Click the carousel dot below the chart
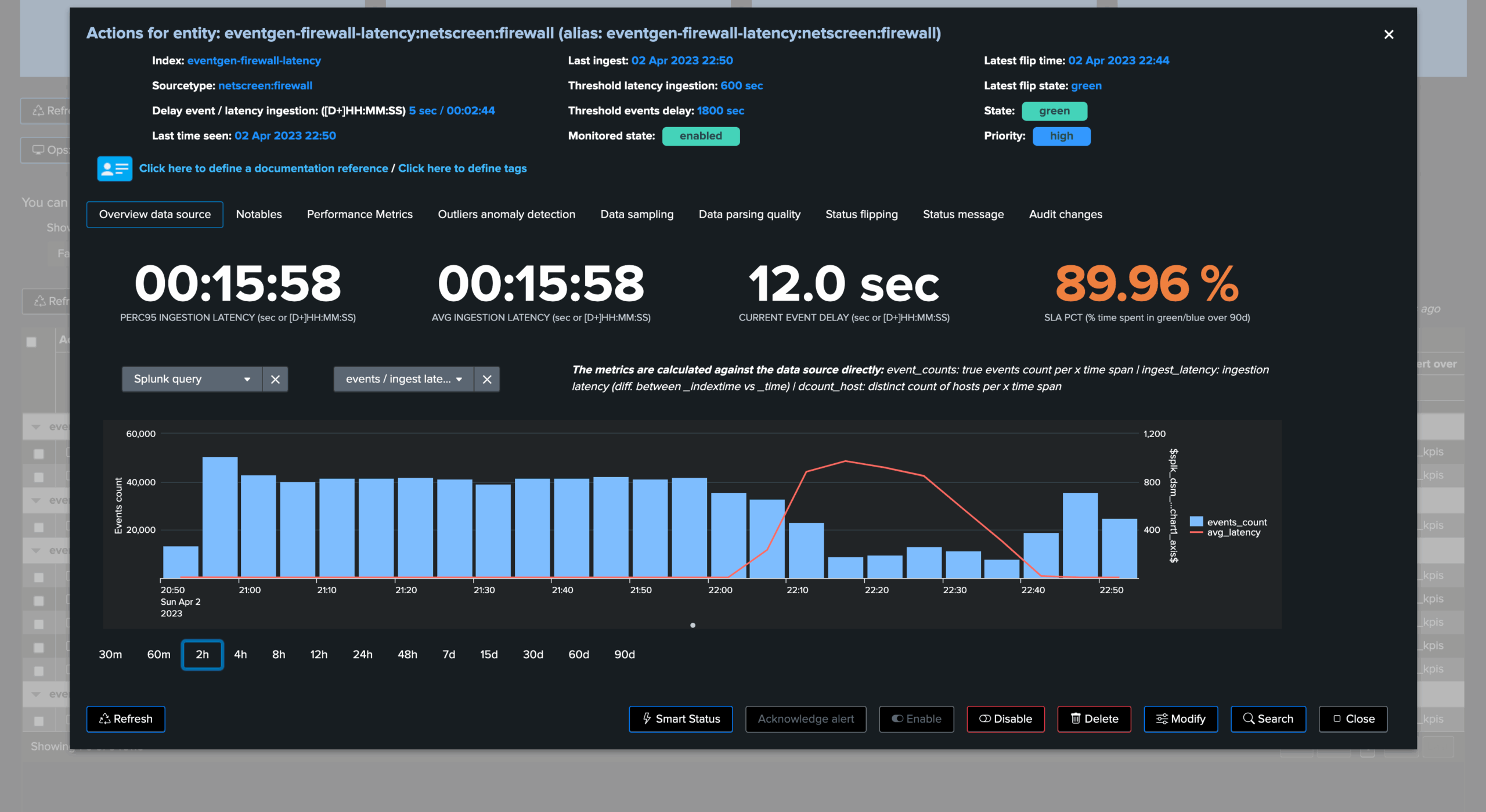Screen dimensions: 1486x812 click(x=692, y=625)
